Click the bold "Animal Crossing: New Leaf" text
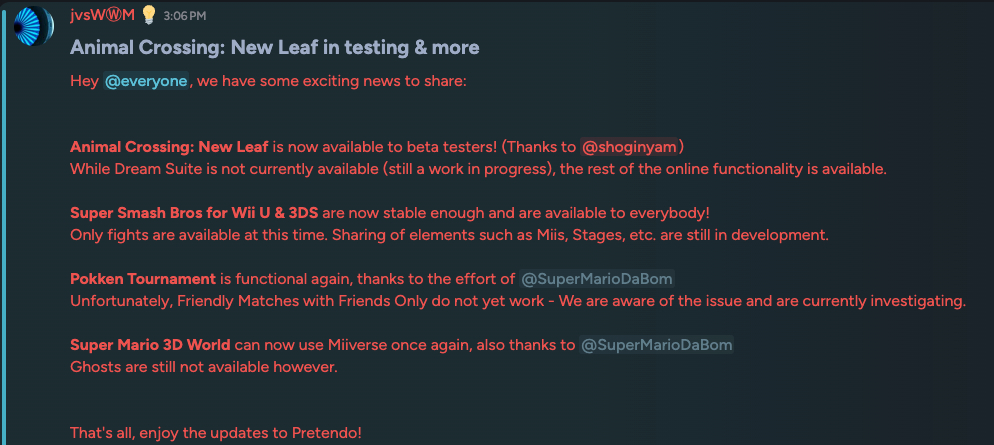 pos(169,147)
